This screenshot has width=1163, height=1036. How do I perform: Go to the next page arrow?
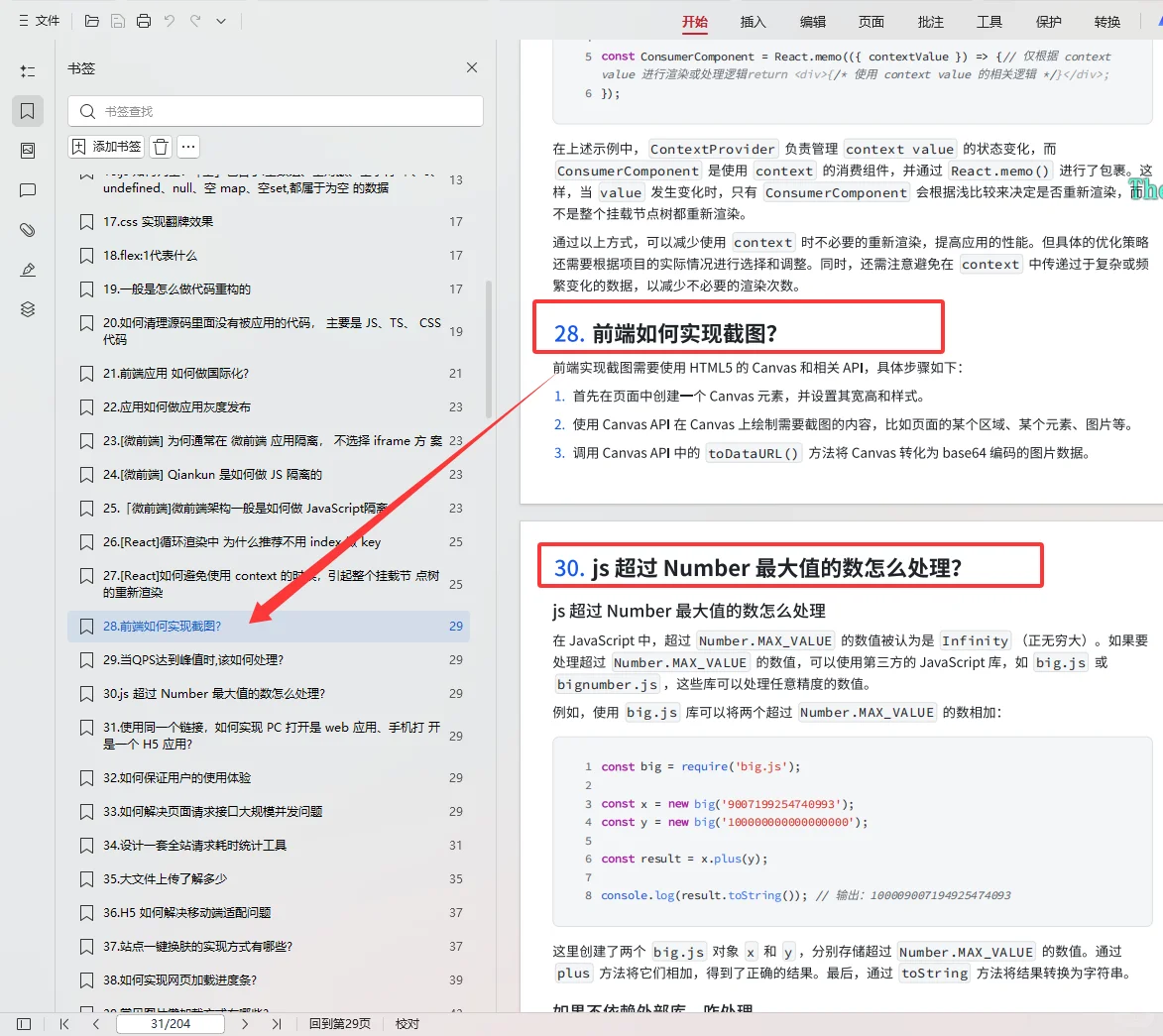(x=245, y=1024)
